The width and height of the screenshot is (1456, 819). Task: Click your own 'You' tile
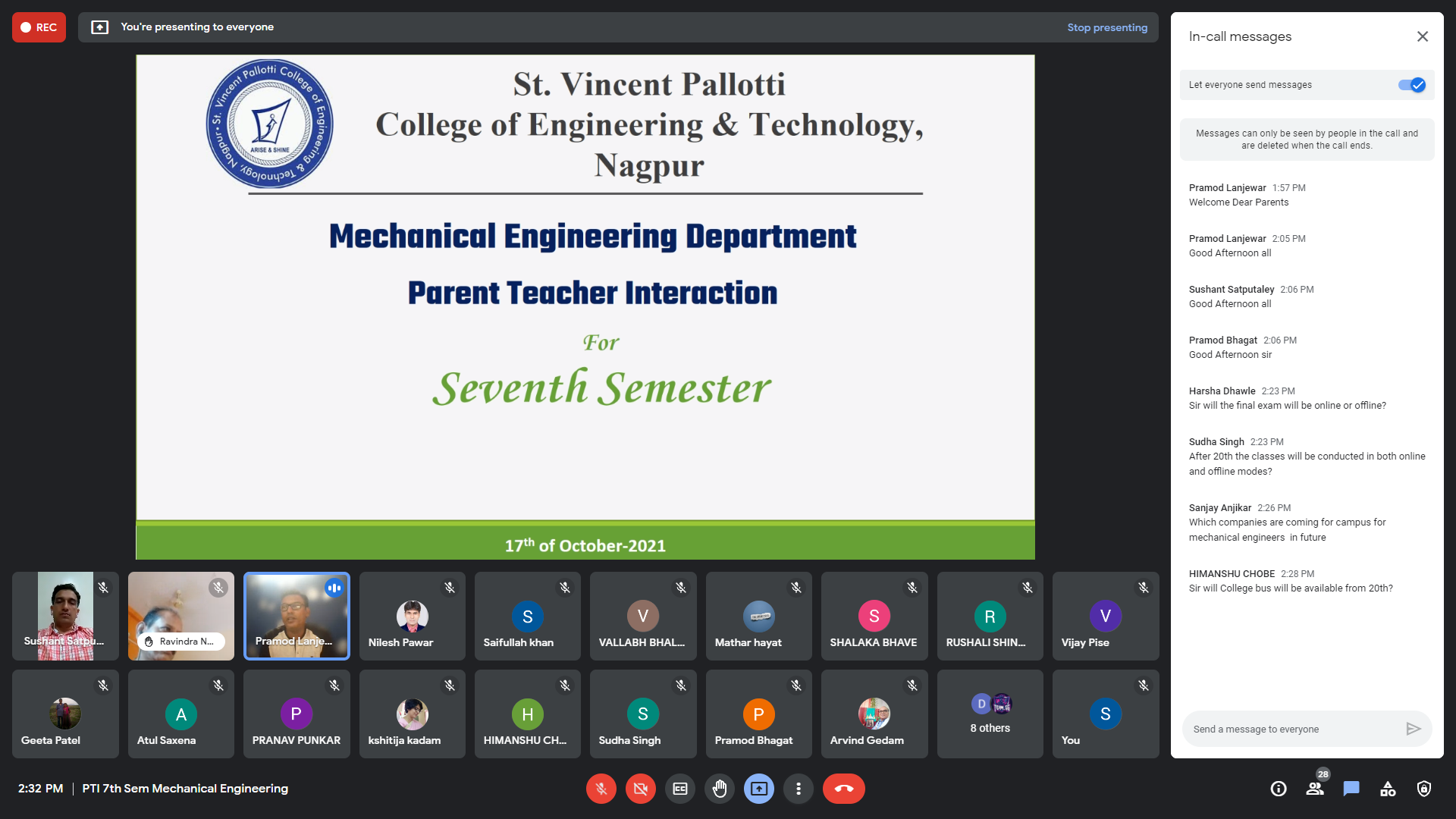click(x=1106, y=714)
